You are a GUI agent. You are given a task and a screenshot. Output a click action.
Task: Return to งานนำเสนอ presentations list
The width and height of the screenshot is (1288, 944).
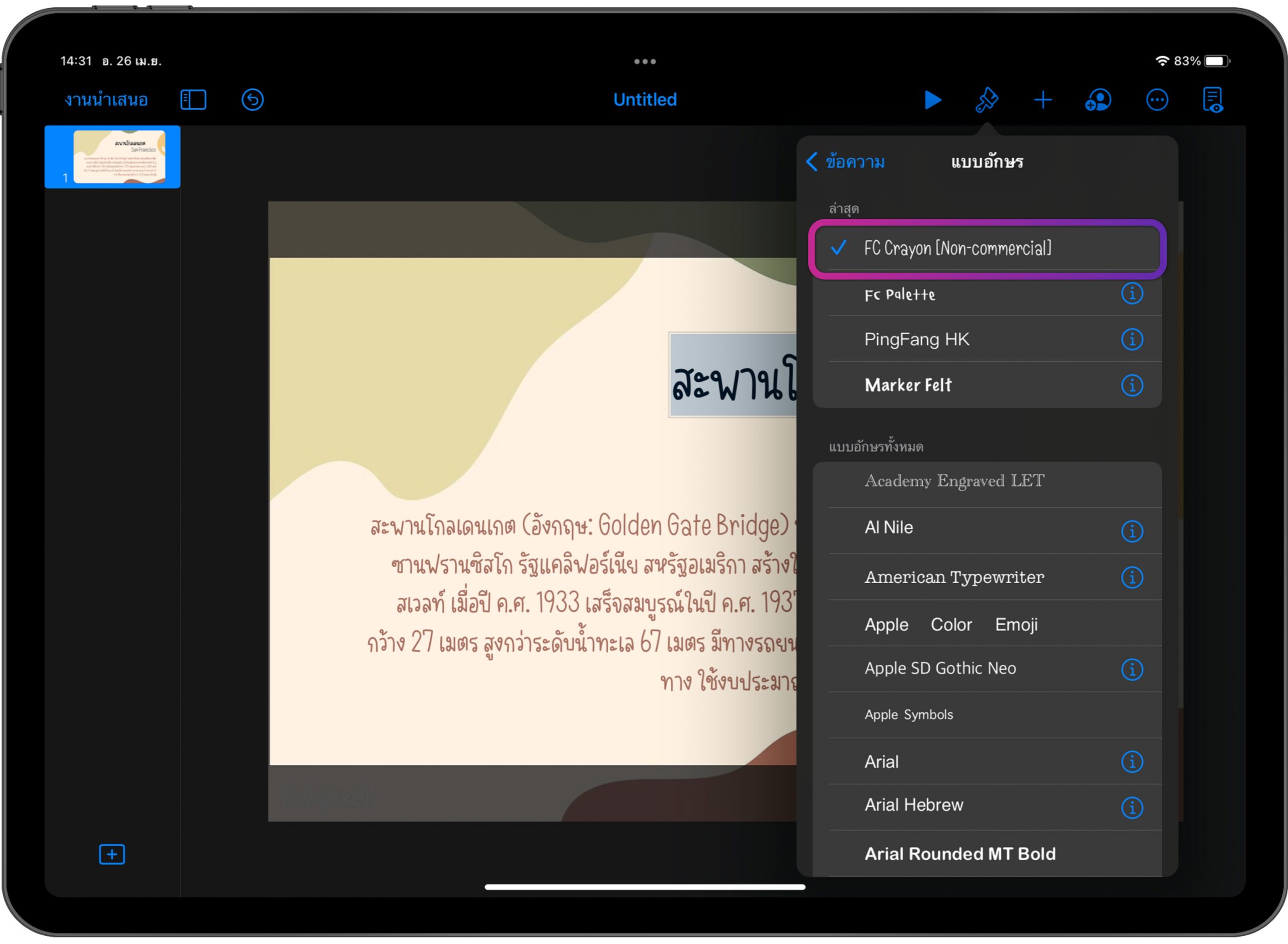[107, 99]
